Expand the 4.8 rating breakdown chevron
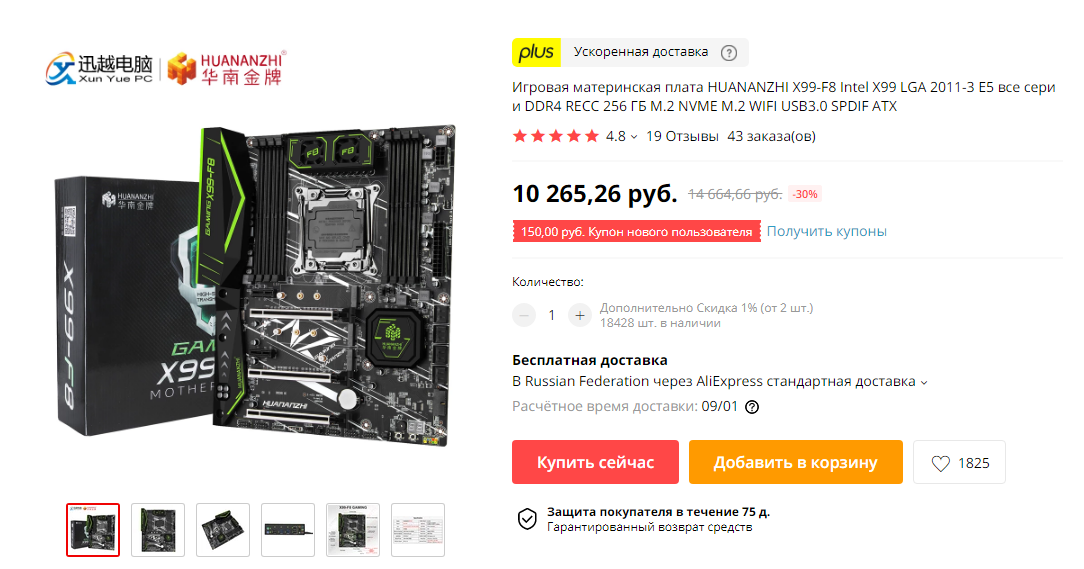 pyautogui.click(x=633, y=137)
